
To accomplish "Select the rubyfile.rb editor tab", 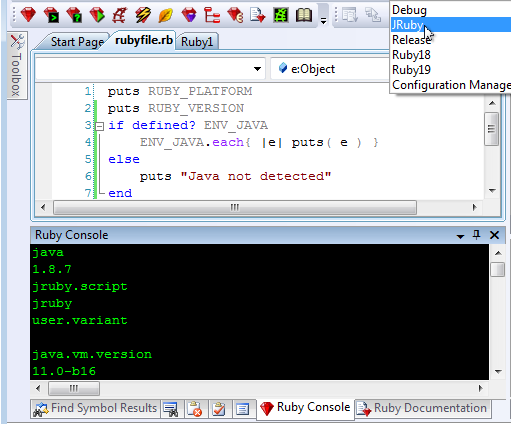I will tap(144, 40).
